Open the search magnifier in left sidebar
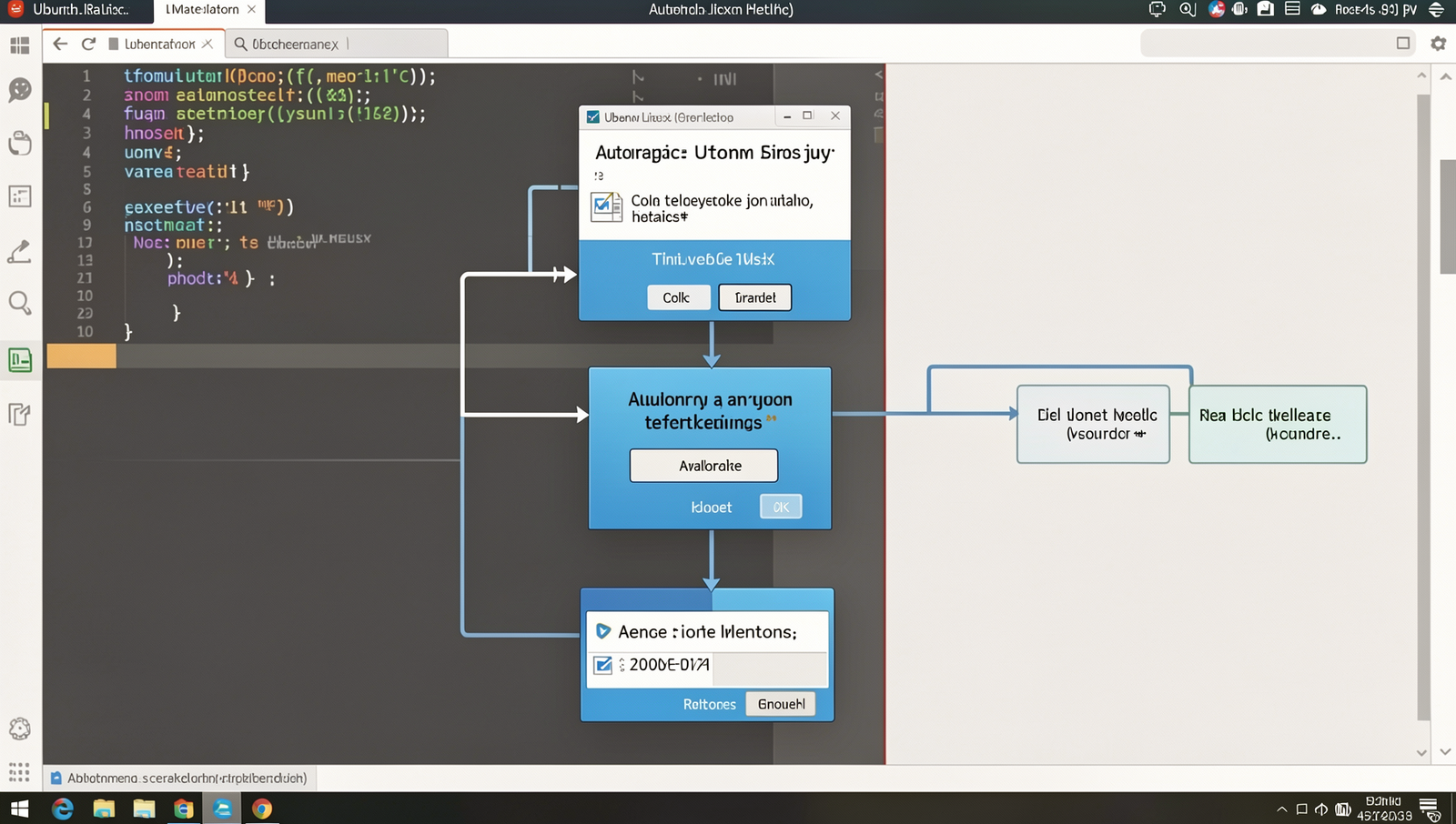 [20, 303]
